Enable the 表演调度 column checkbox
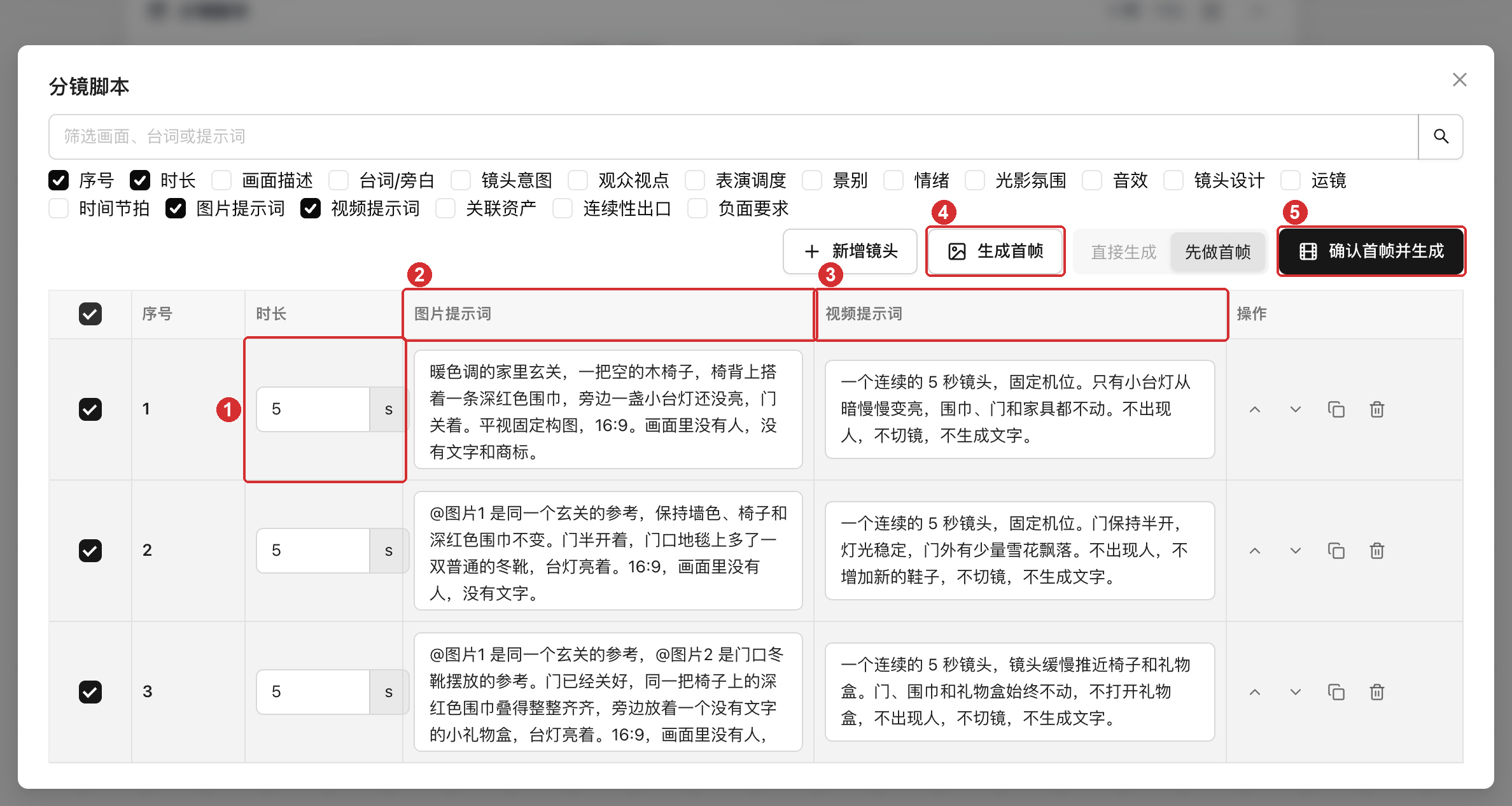Screen dimensions: 1512x806 [x=695, y=180]
